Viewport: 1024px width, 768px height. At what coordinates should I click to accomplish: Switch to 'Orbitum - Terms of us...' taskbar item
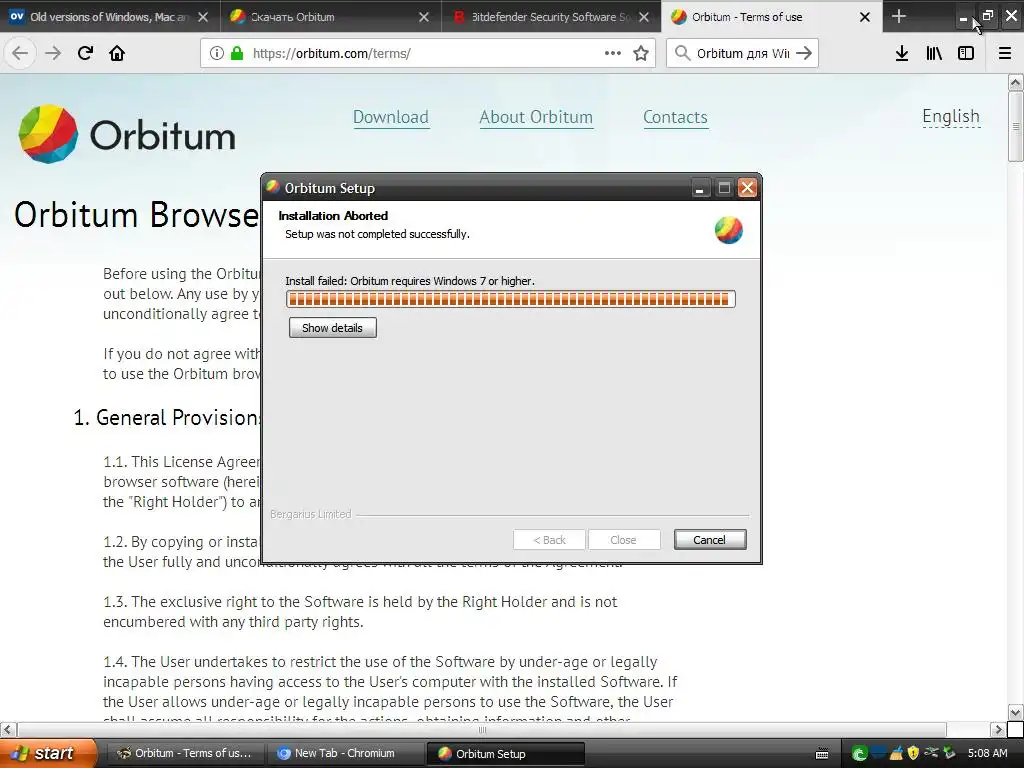pos(184,754)
